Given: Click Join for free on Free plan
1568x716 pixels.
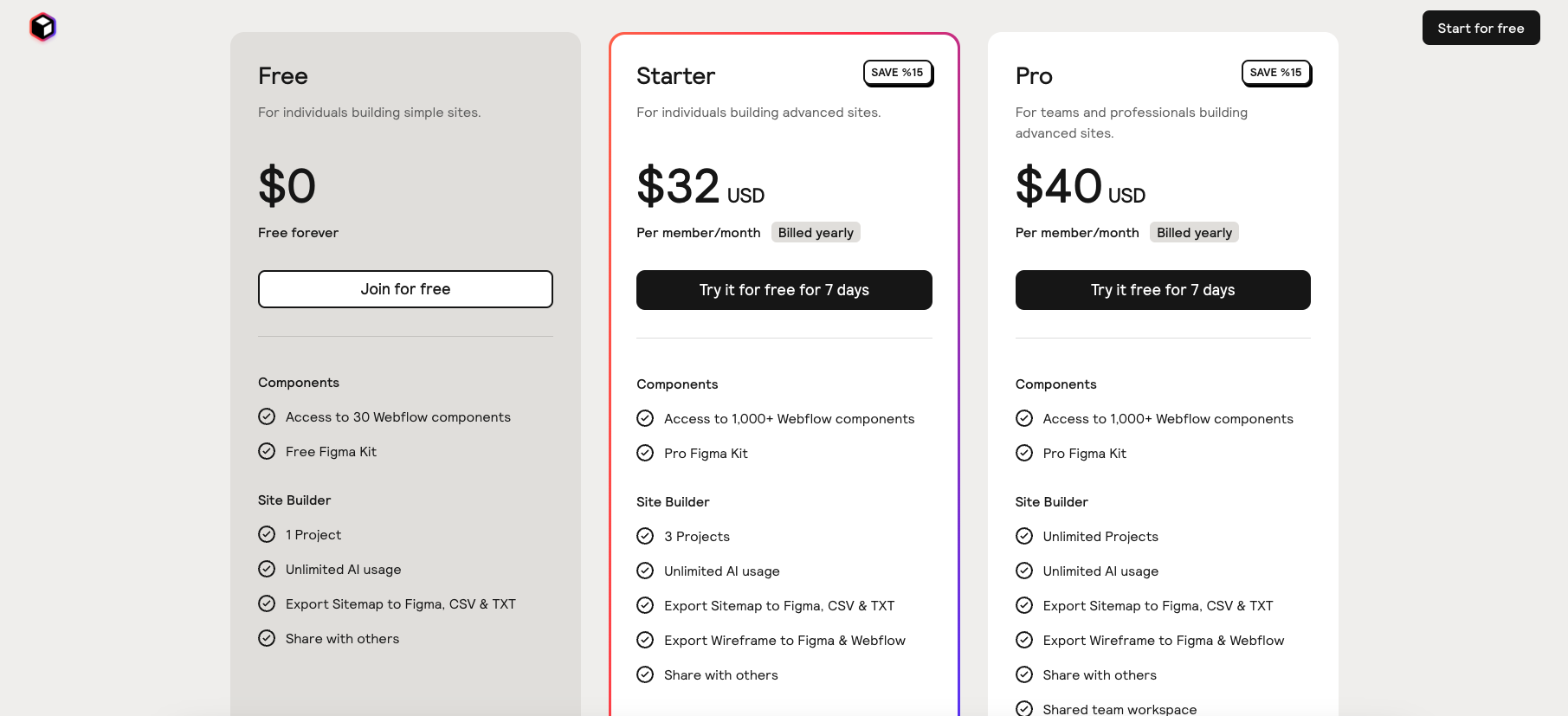Looking at the screenshot, I should tap(405, 289).
